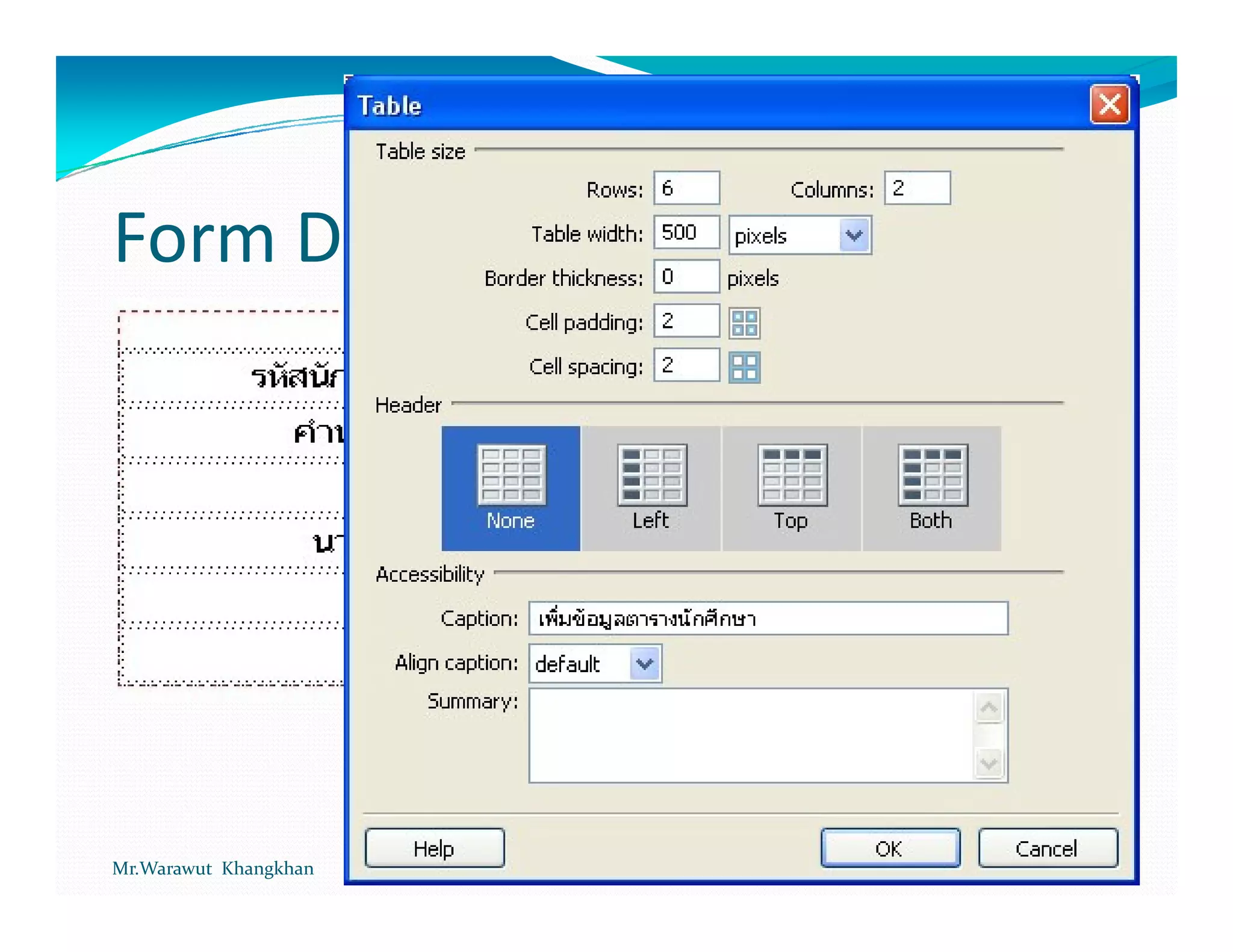The width and height of the screenshot is (1233, 952).
Task: Click the Border thickness field
Action: pyautogui.click(x=686, y=277)
